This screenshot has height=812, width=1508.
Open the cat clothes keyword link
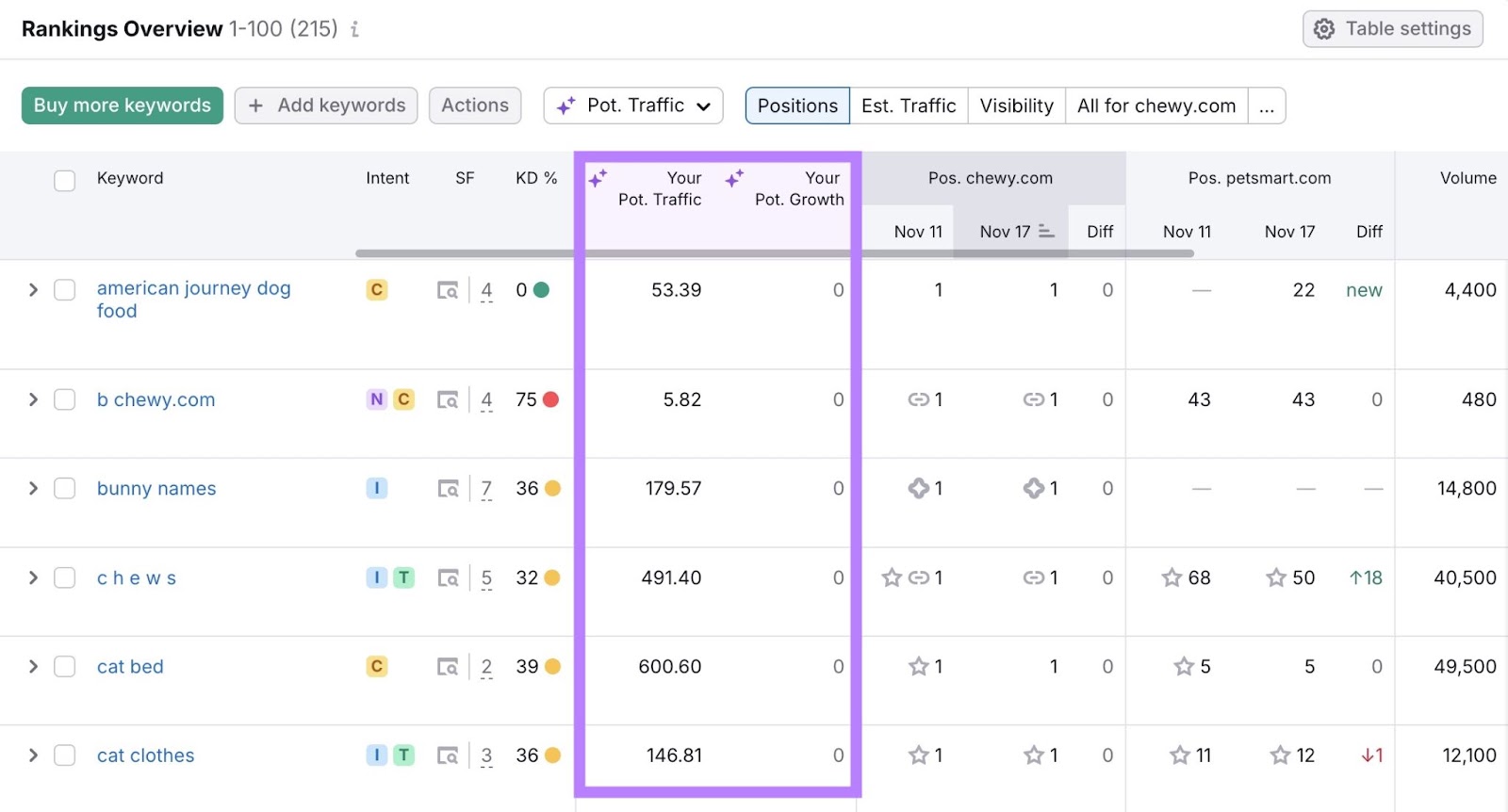[145, 755]
